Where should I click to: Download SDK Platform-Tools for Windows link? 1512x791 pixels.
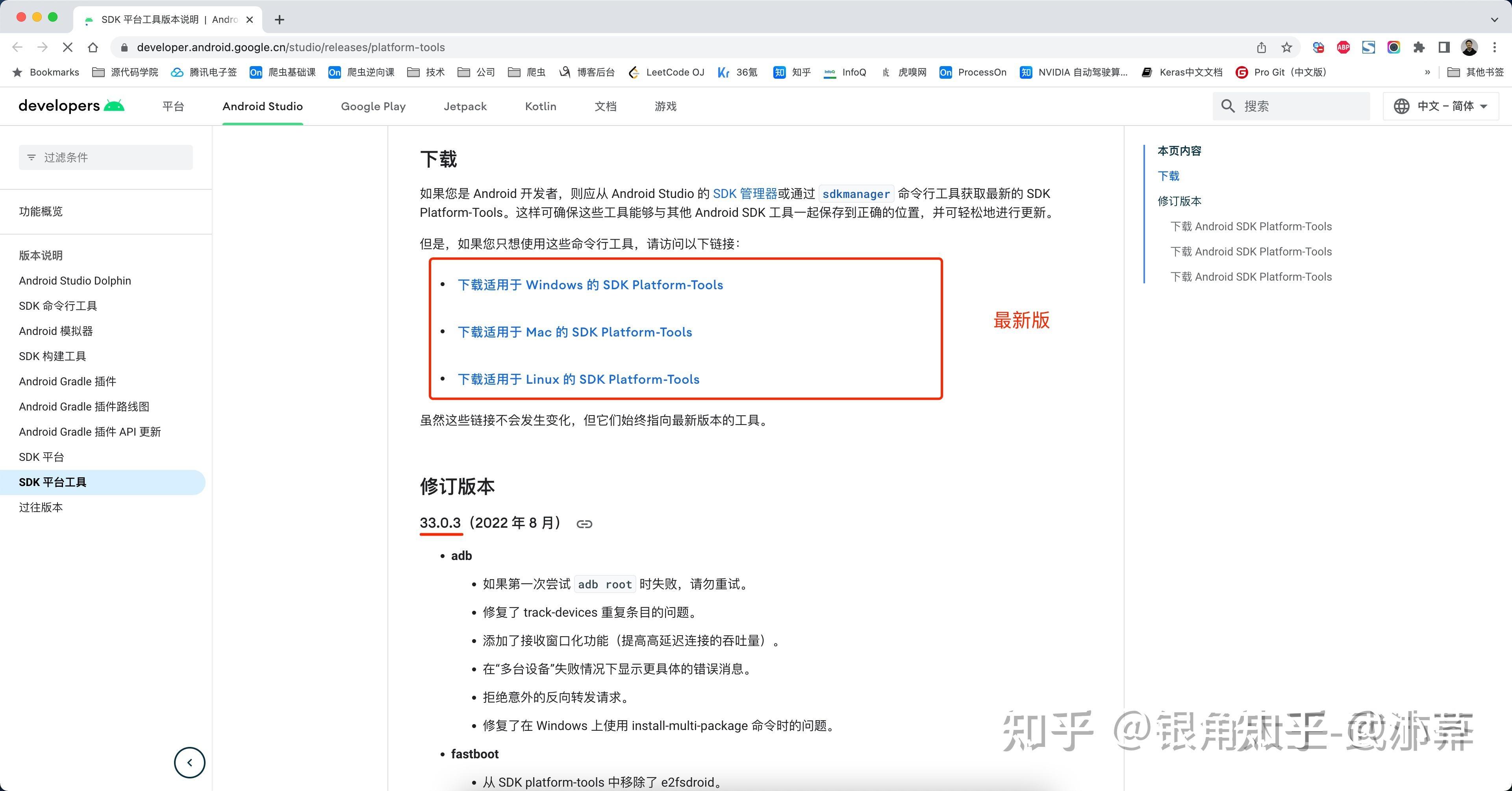coord(590,285)
